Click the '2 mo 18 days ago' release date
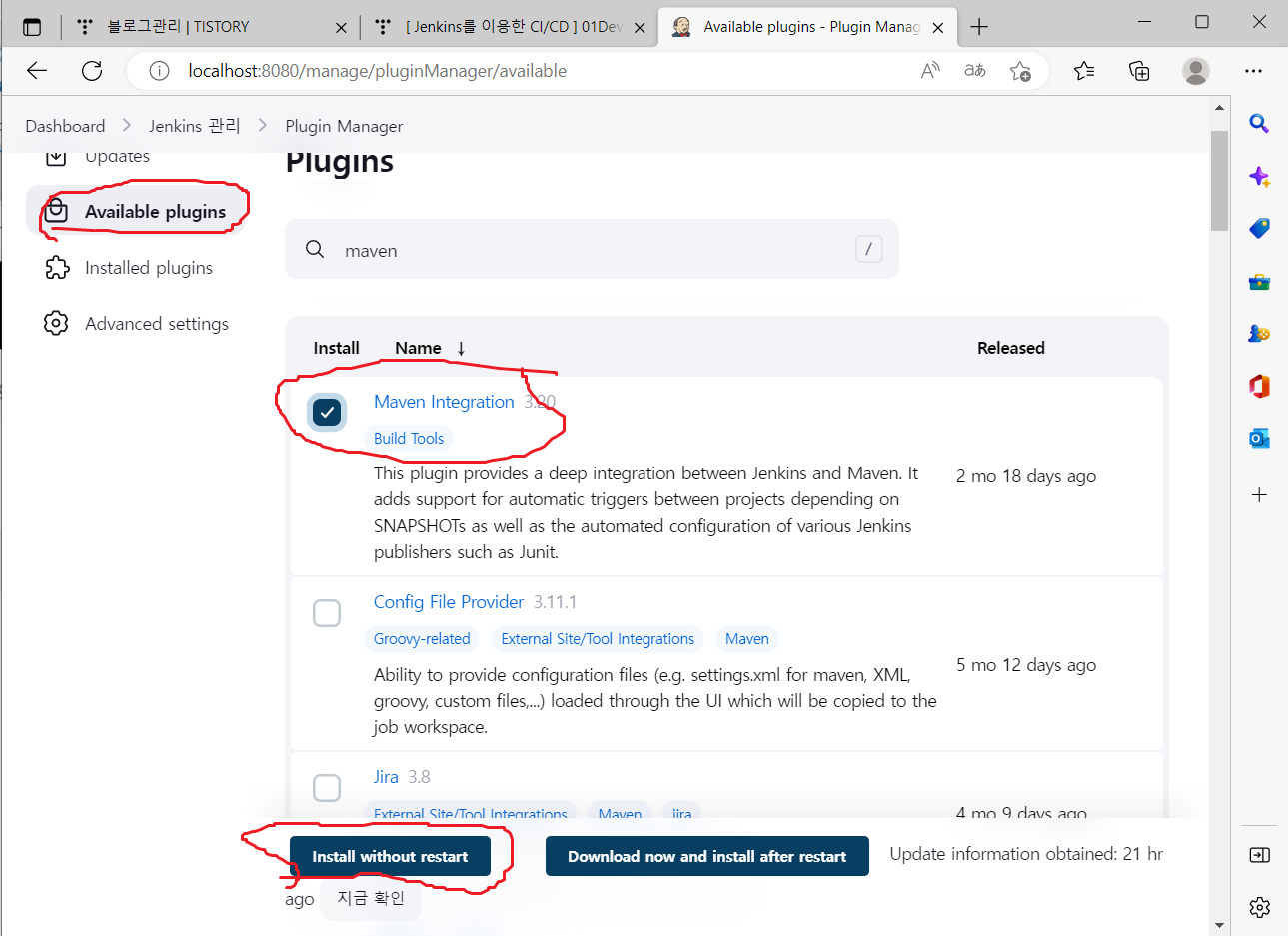Image resolution: width=1288 pixels, height=936 pixels. click(x=1026, y=476)
